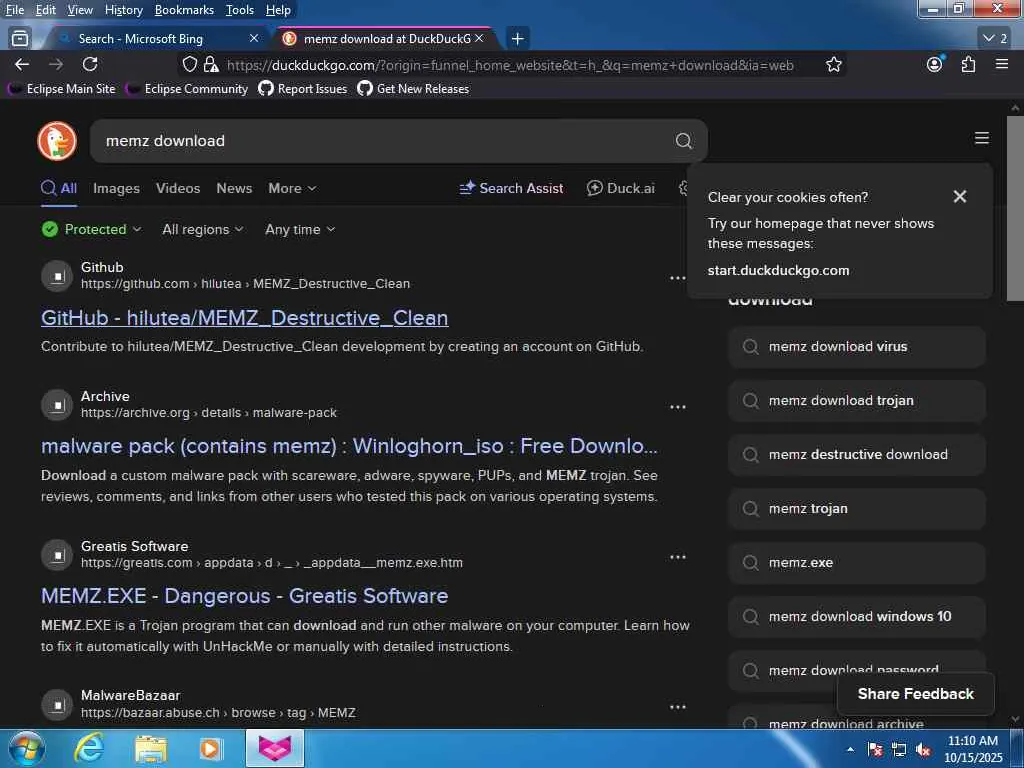
Task: Switch to News results tab
Action: [234, 188]
